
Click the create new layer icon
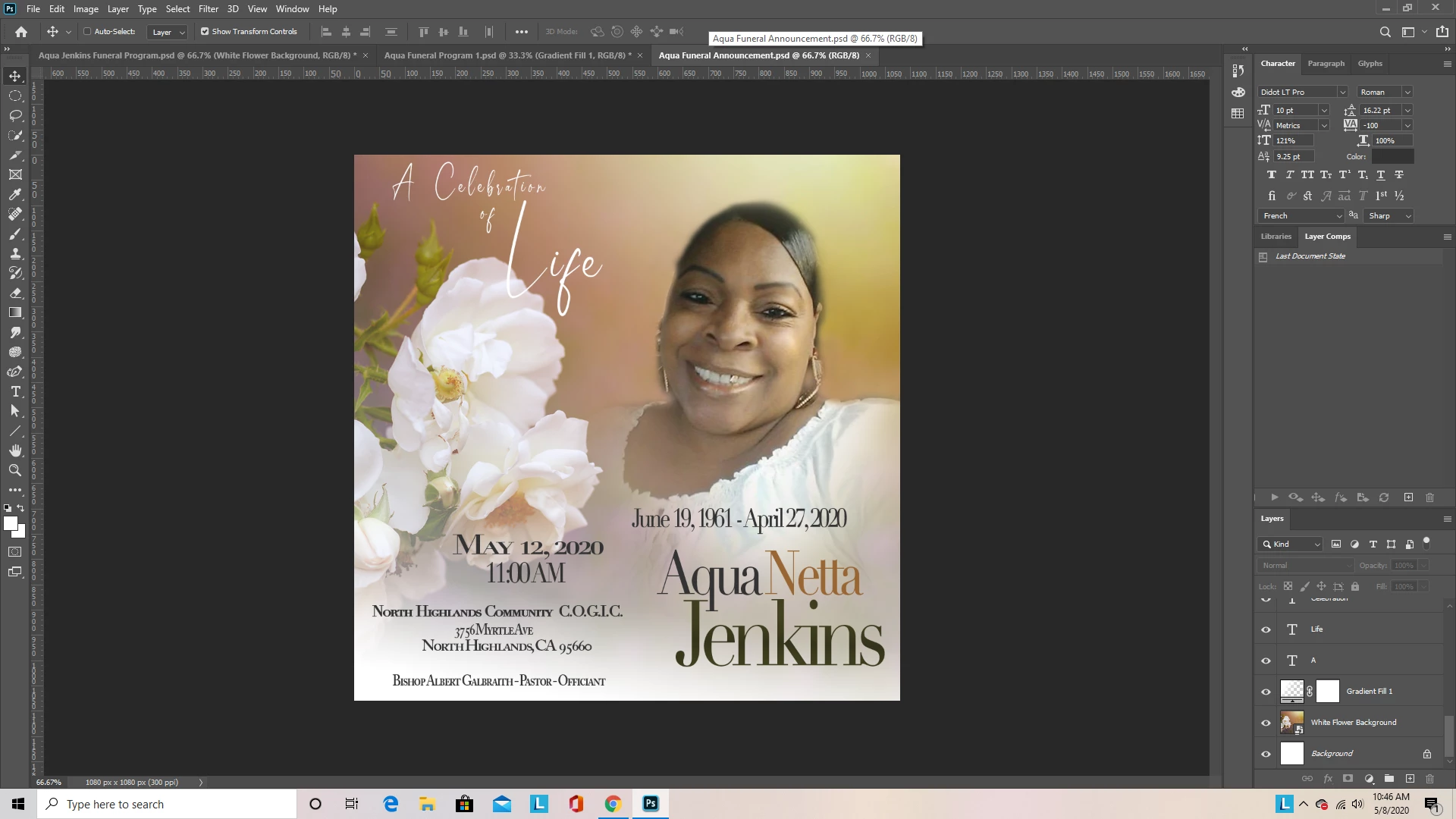(1410, 779)
